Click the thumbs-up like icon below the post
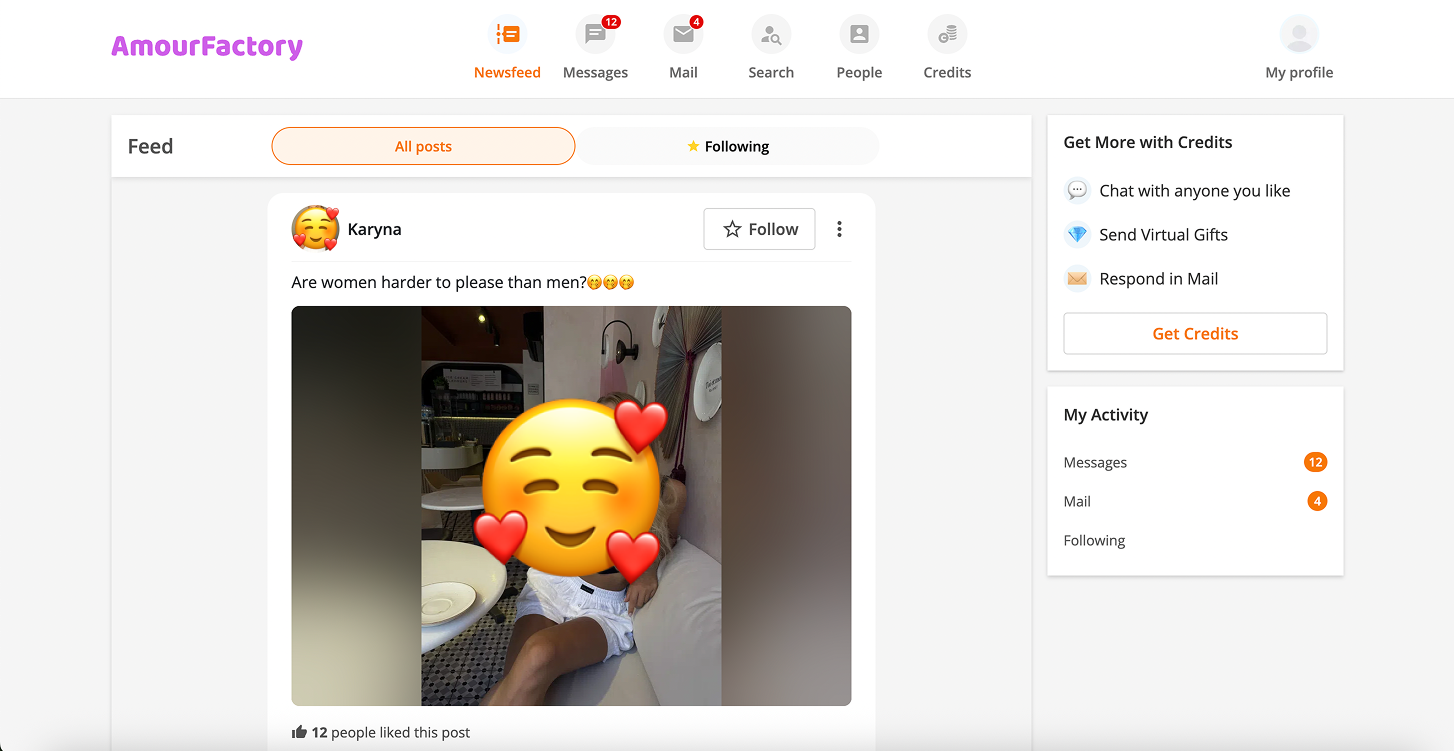This screenshot has height=751, width=1454. click(x=299, y=731)
